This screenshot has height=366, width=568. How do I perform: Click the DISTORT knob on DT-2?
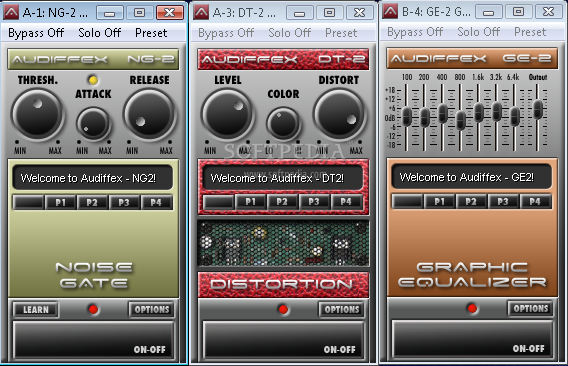click(x=339, y=115)
